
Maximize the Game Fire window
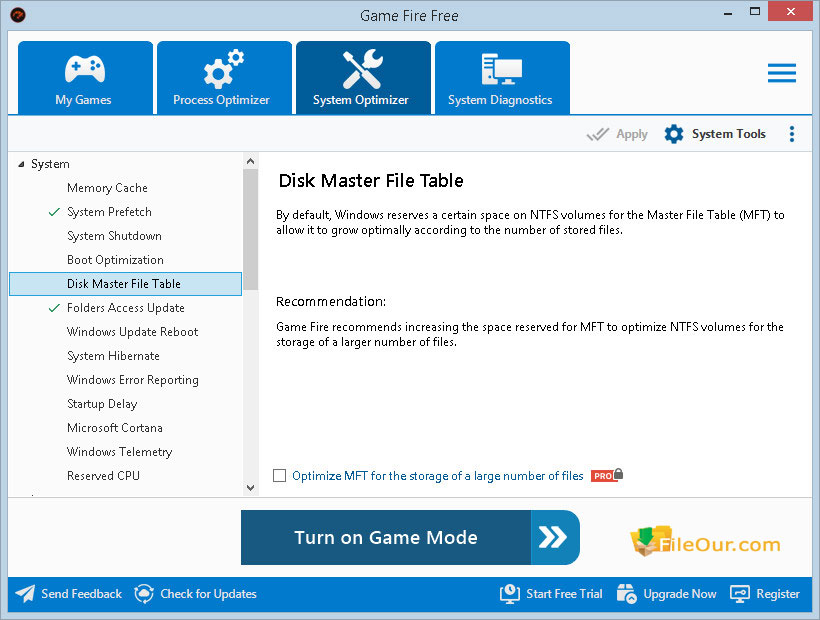755,12
